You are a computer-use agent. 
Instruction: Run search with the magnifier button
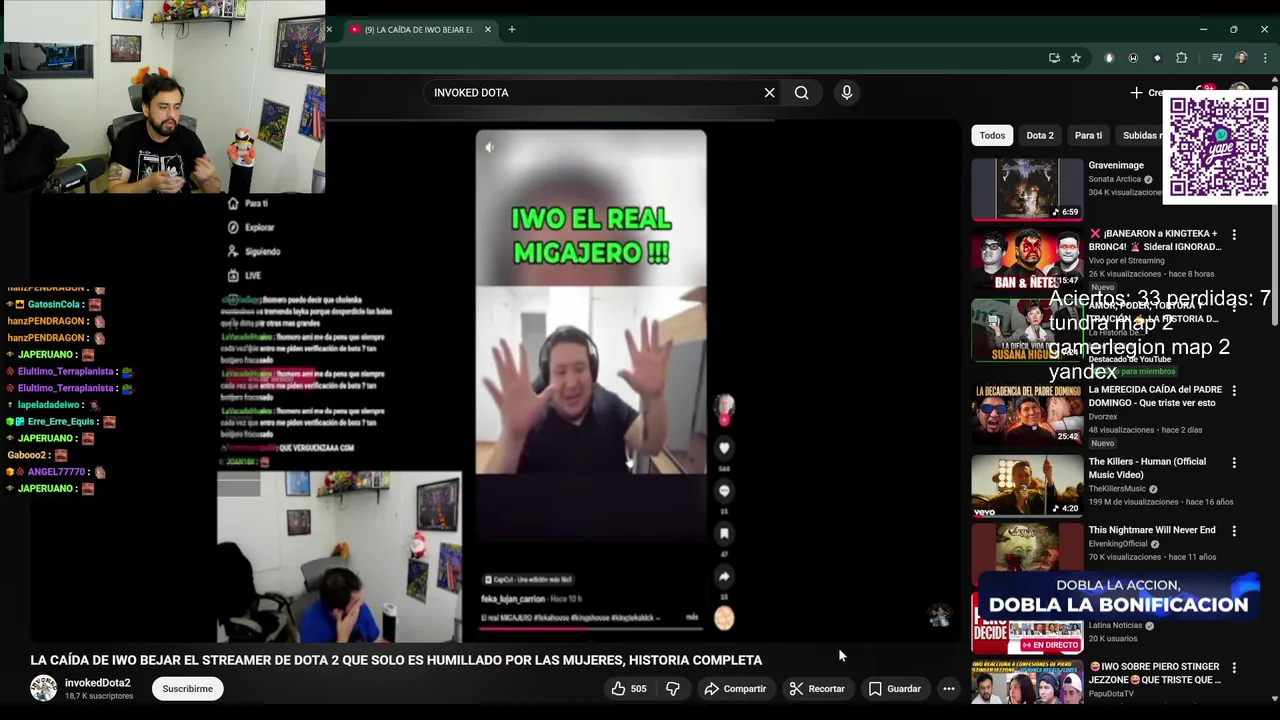[801, 92]
